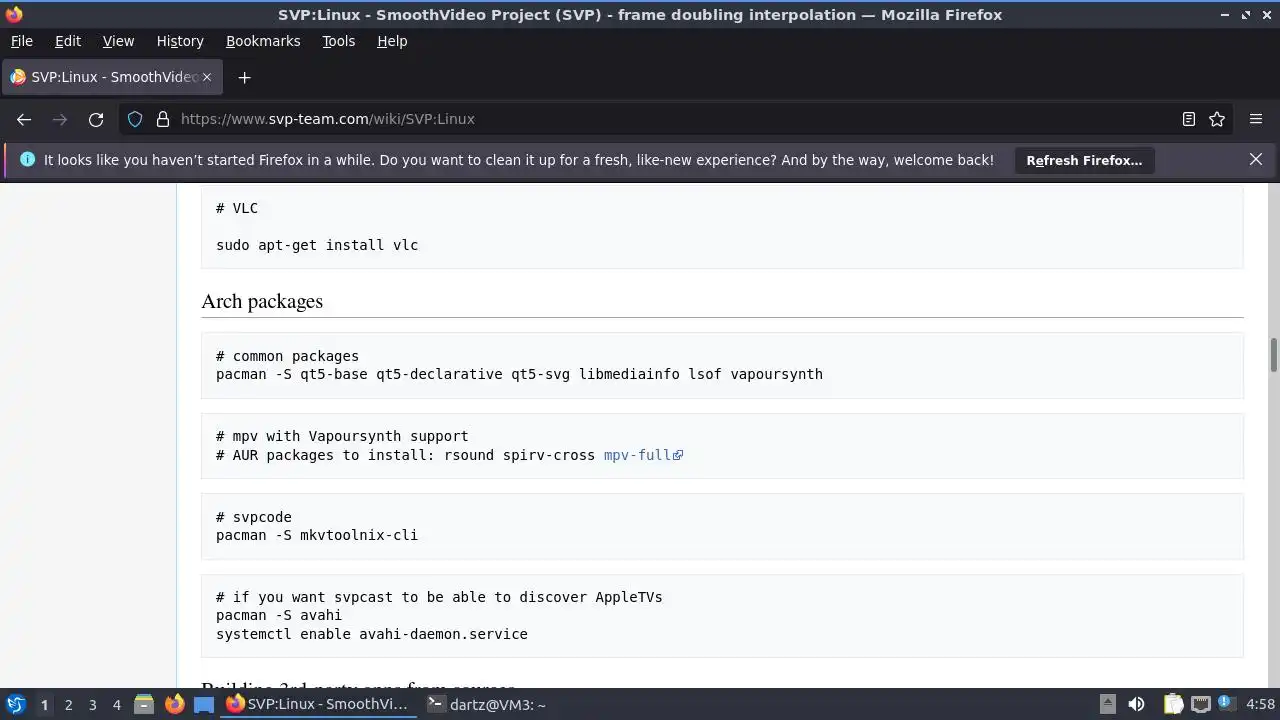Switch to workspace 1
The height and width of the screenshot is (720, 1280).
coord(44,704)
